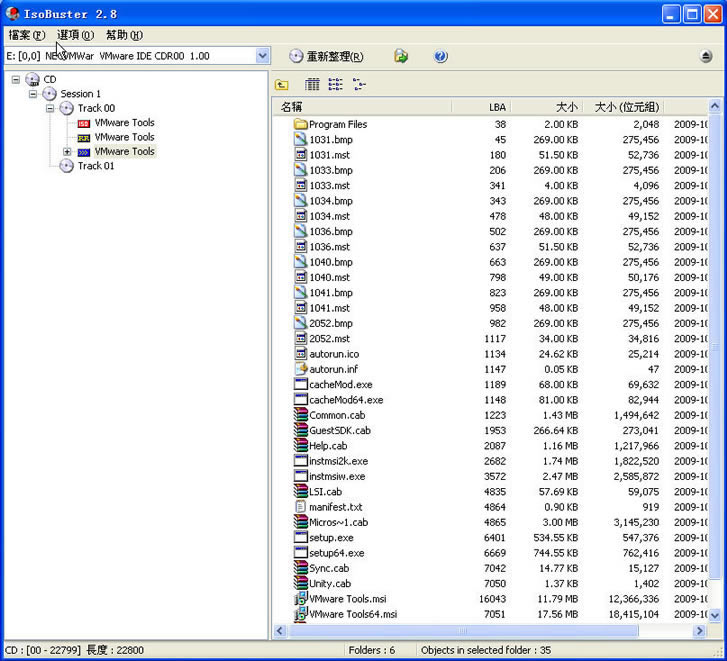Select the setup64.exe file name
This screenshot has width=727, height=661.
[x=337, y=553]
